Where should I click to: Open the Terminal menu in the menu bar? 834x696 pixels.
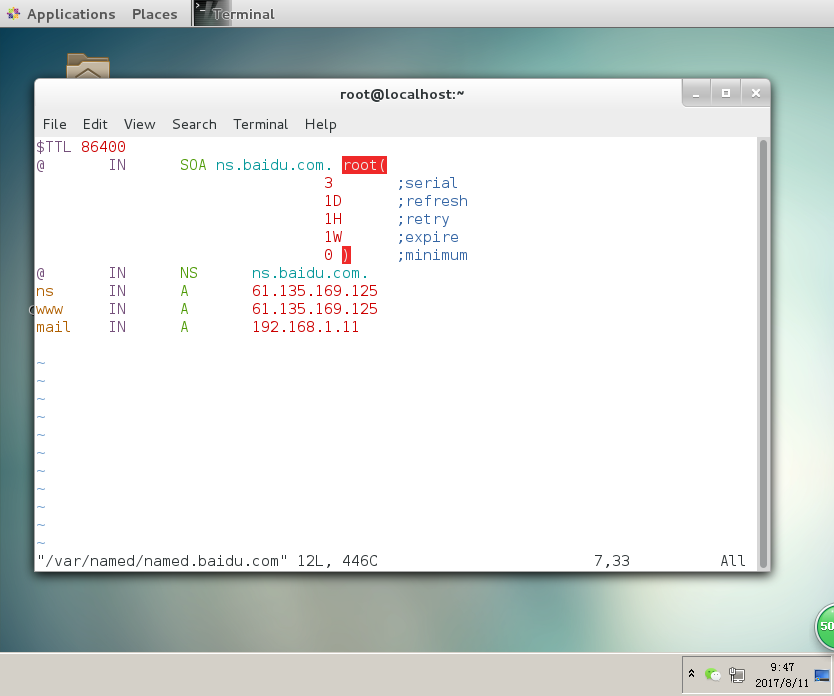[x=260, y=124]
